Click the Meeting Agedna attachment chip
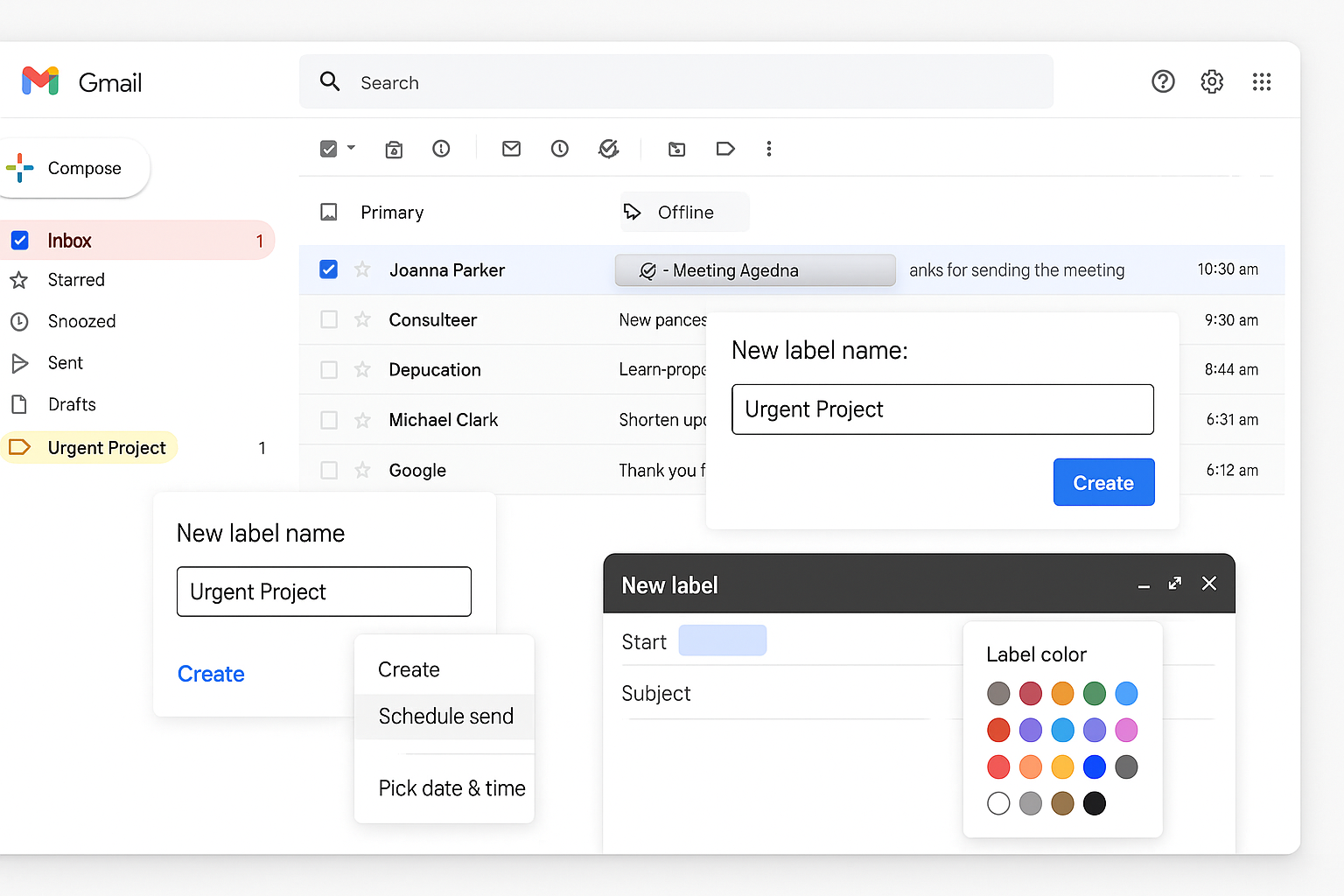1344x896 pixels. (755, 270)
